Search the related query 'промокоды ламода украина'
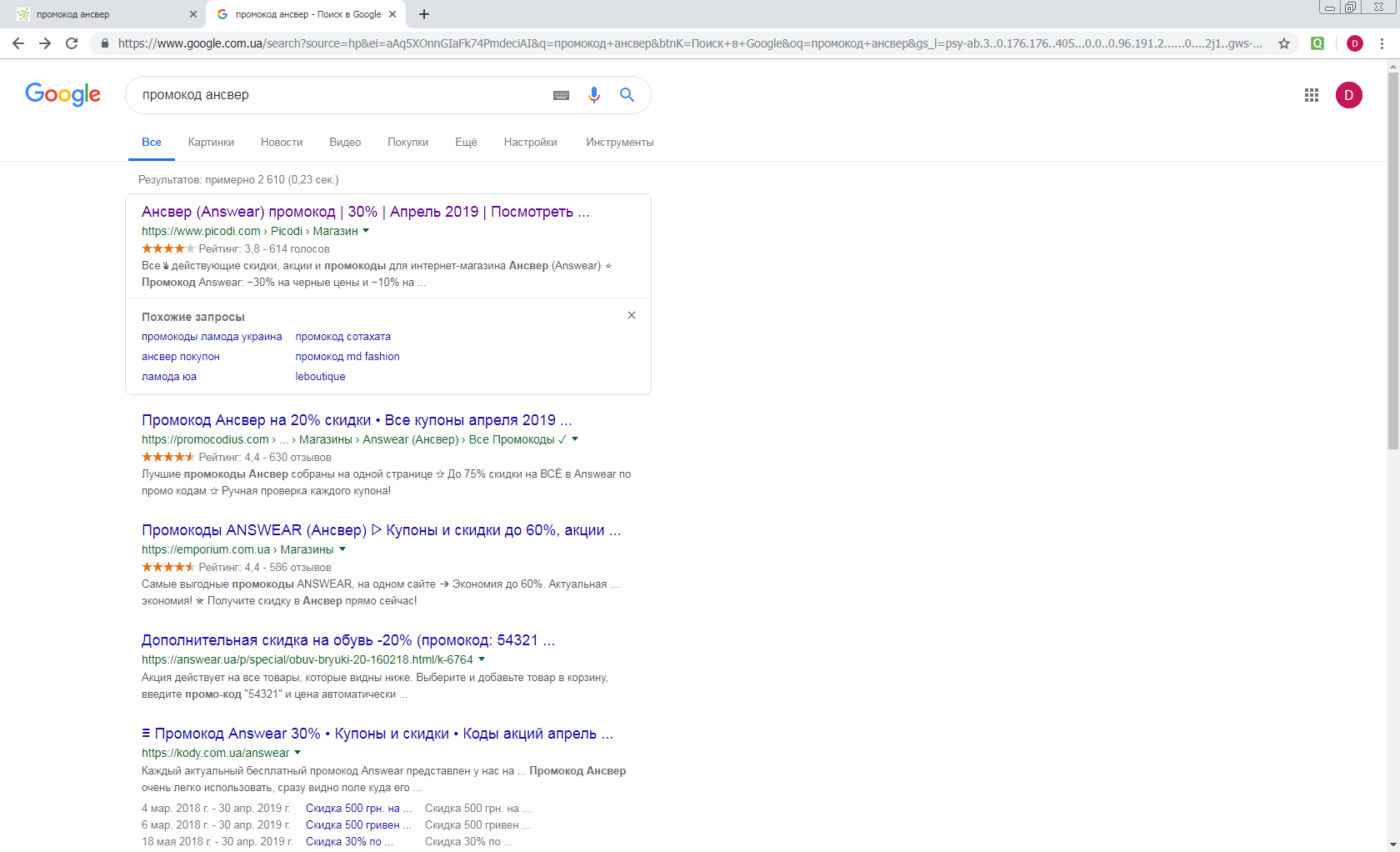The image size is (1400, 852). (x=212, y=337)
